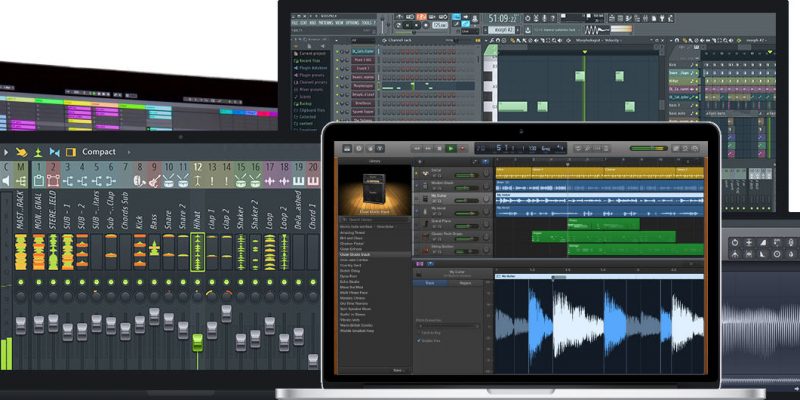The height and width of the screenshot is (400, 800).
Task: Open the OPTIONS menu in FL Studio
Action: (353, 23)
